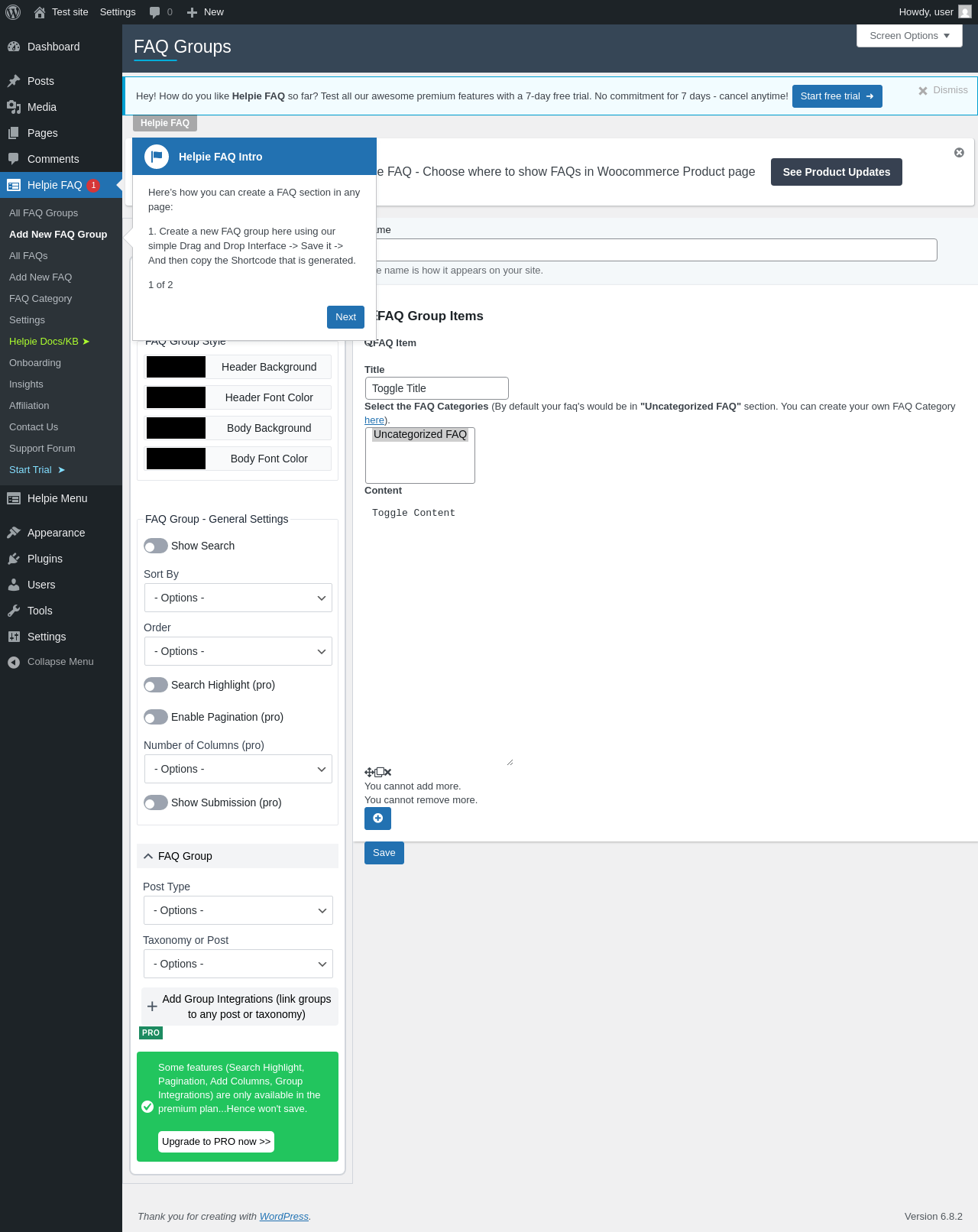The width and height of the screenshot is (978, 1232).
Task: Click the Settings sliders icon in sidebar
Action: tap(14, 637)
